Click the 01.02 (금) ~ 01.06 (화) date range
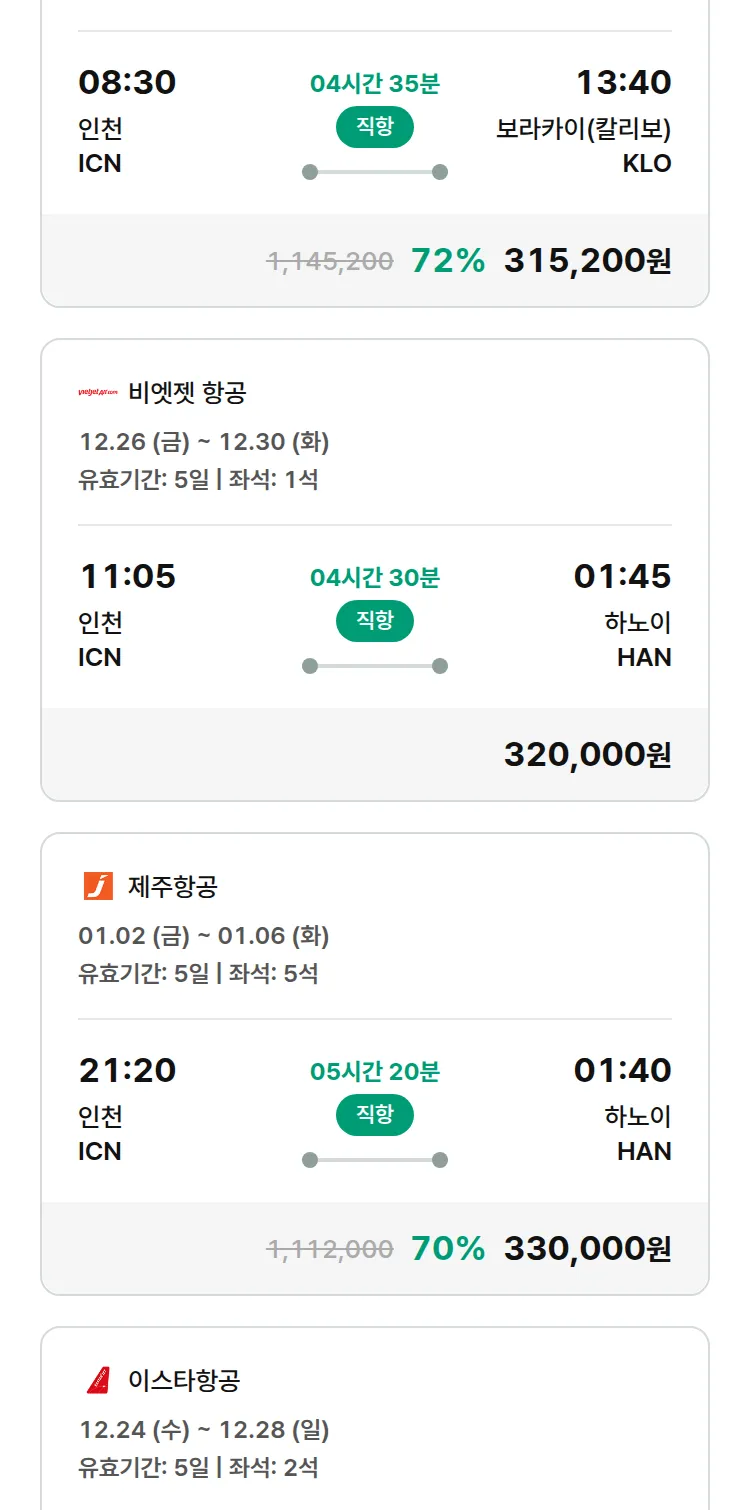 (x=204, y=936)
